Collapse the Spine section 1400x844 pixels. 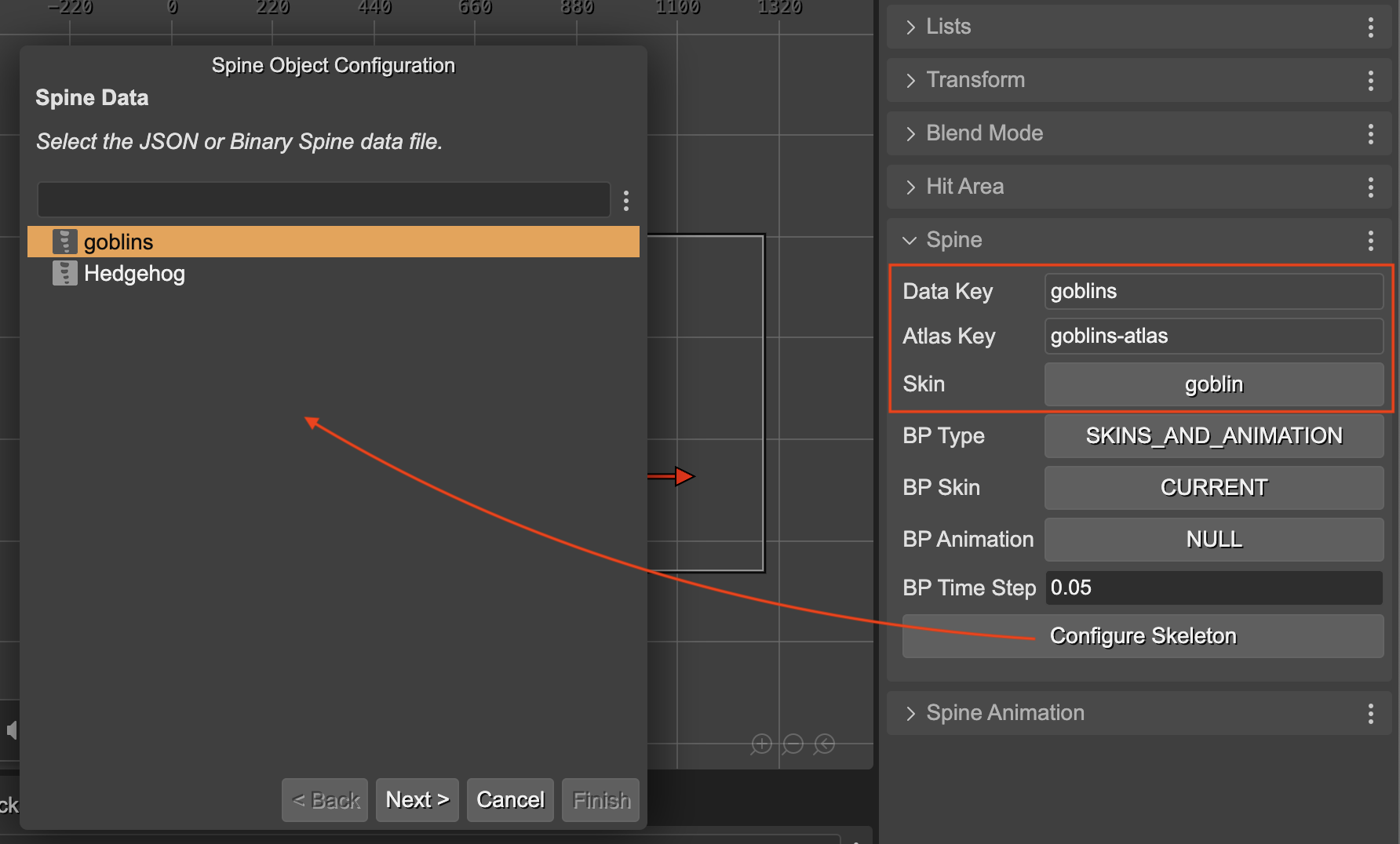(x=909, y=240)
